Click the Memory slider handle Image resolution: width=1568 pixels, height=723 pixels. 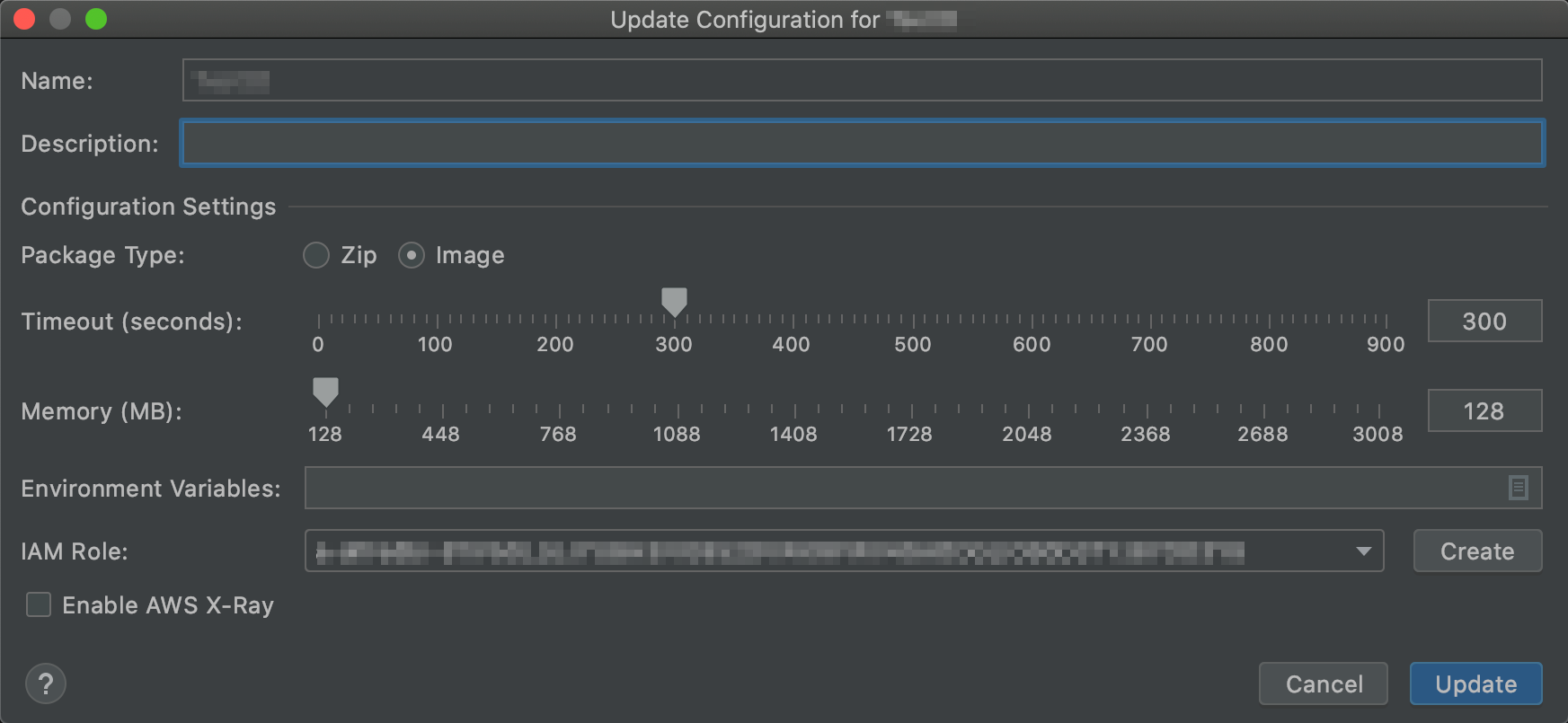[x=325, y=392]
